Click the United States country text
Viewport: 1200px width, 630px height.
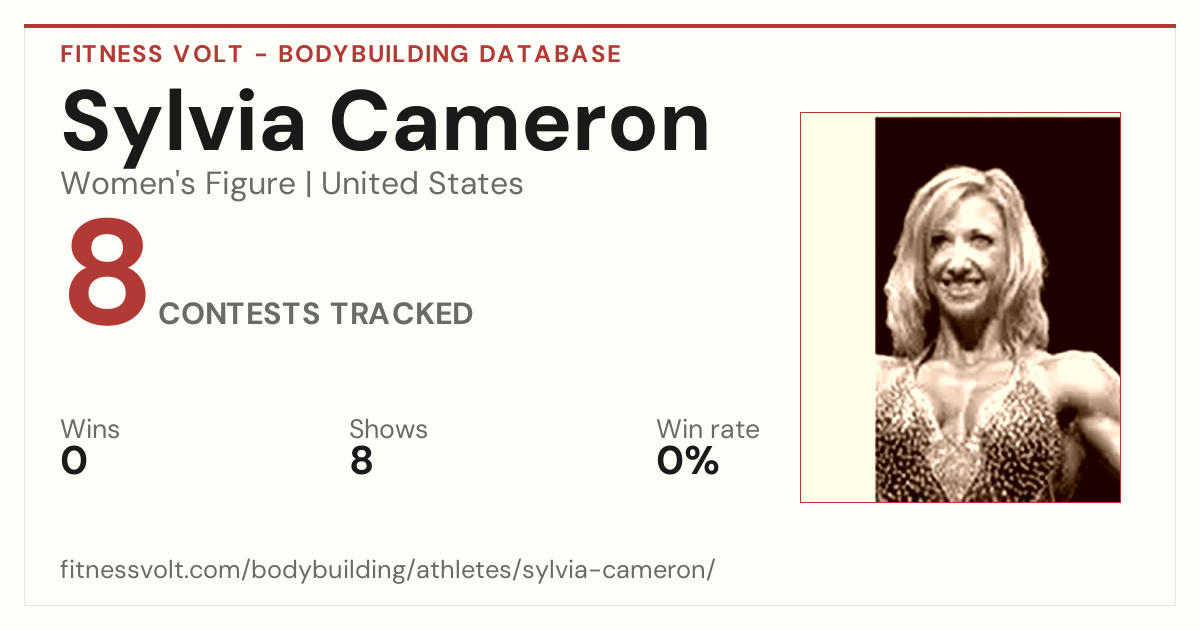pyautogui.click(x=422, y=184)
